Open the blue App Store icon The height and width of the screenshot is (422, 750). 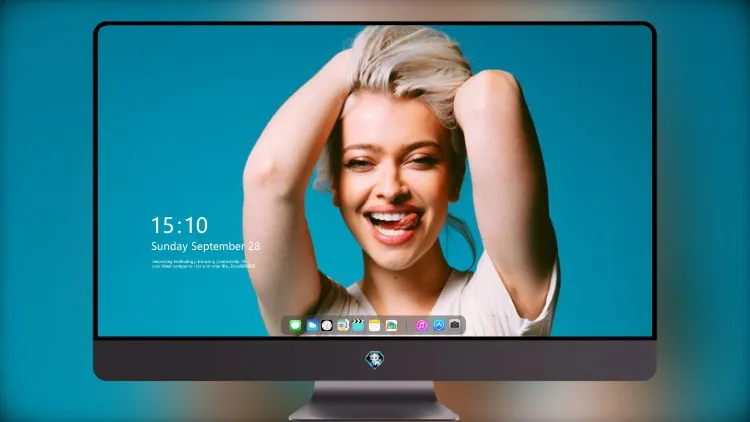[x=439, y=325]
